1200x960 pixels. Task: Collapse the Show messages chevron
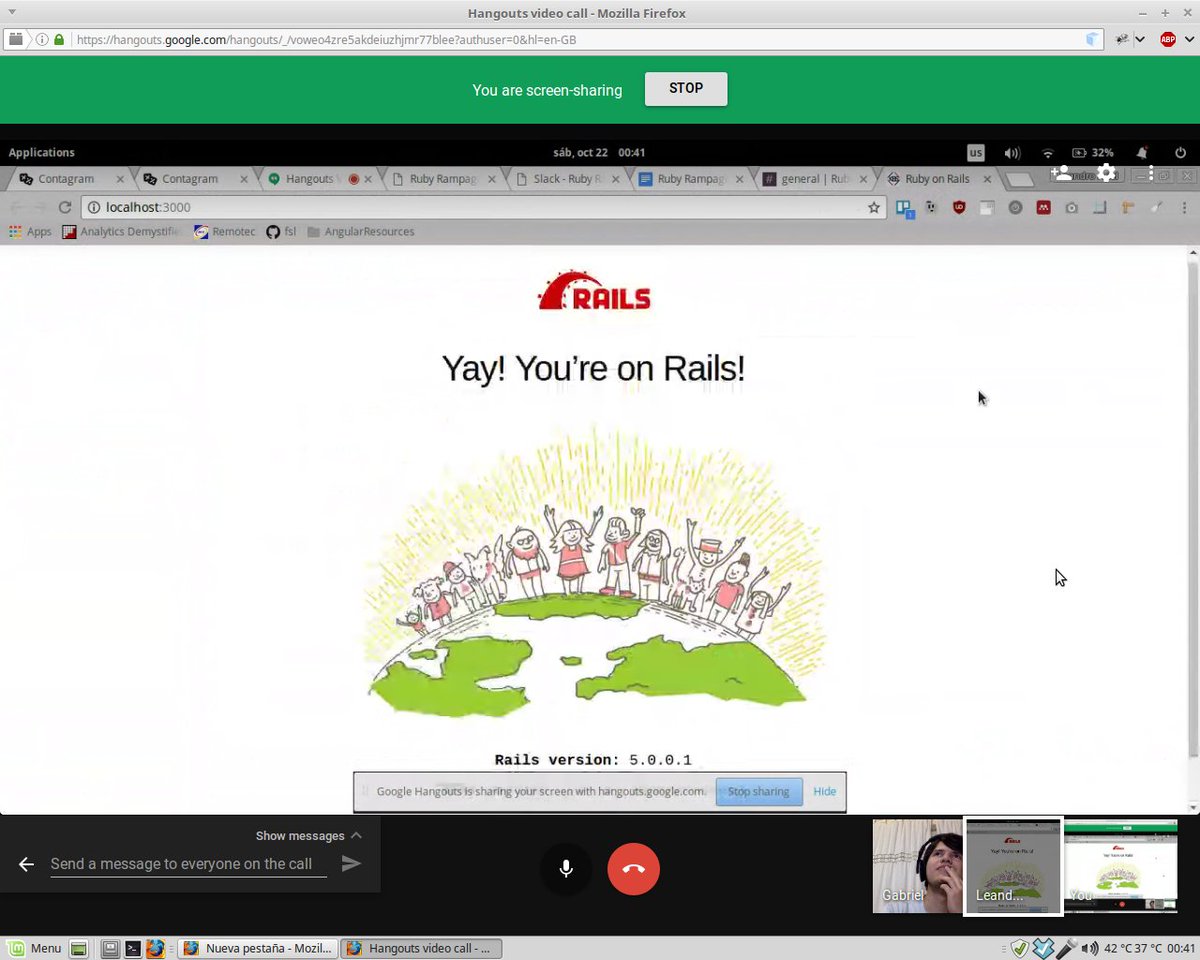click(356, 835)
